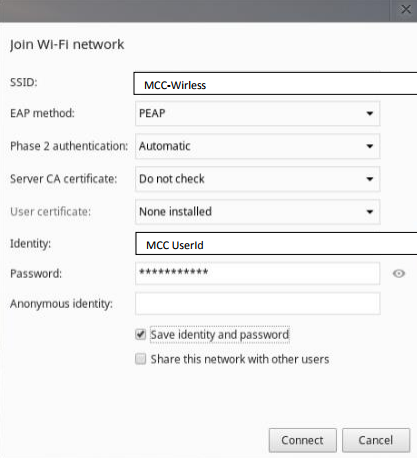Viewport: 417px width, 458px height.
Task: Close the Join Wi-Fi network dialog
Action: coord(406,9)
